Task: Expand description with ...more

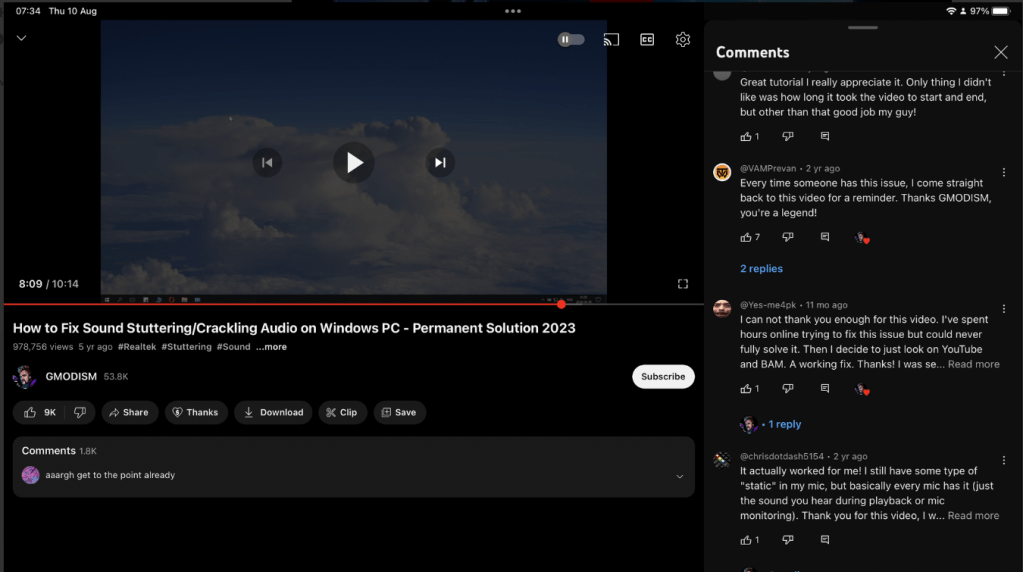Action: pyautogui.click(x=271, y=347)
